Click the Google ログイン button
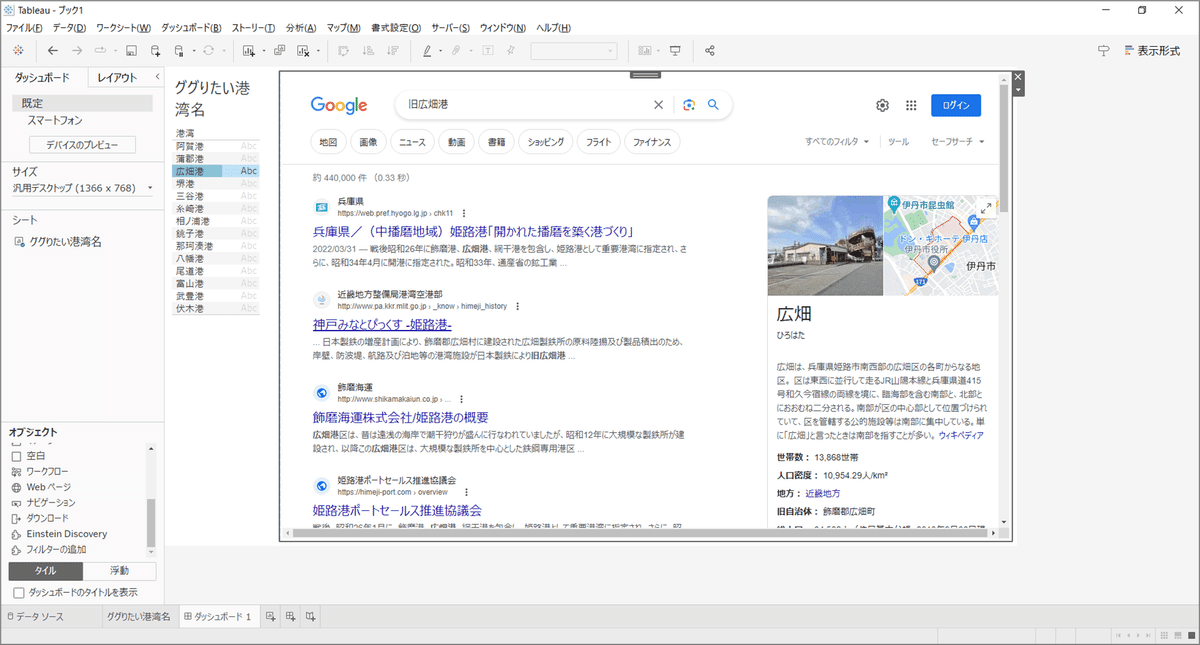This screenshot has height=645, width=1200. pos(955,105)
